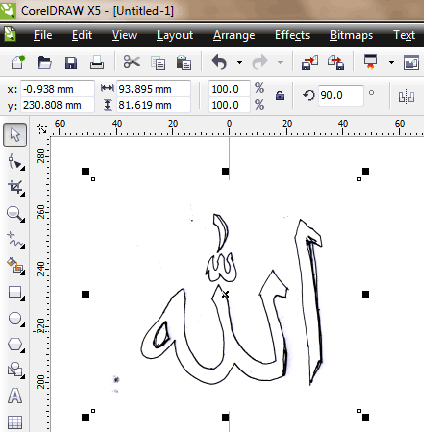The height and width of the screenshot is (432, 424).
Task: Open the Edit menu
Action: (x=82, y=35)
